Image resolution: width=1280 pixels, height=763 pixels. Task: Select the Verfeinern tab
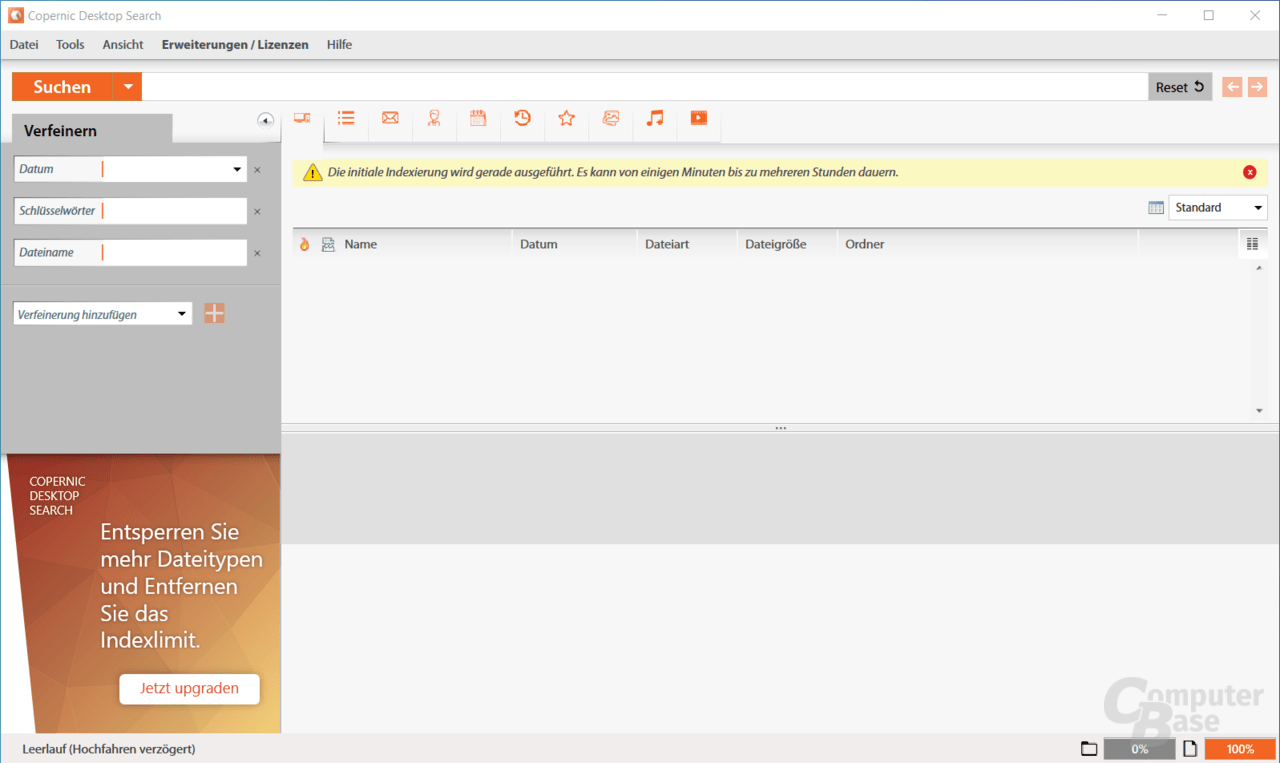pos(92,130)
